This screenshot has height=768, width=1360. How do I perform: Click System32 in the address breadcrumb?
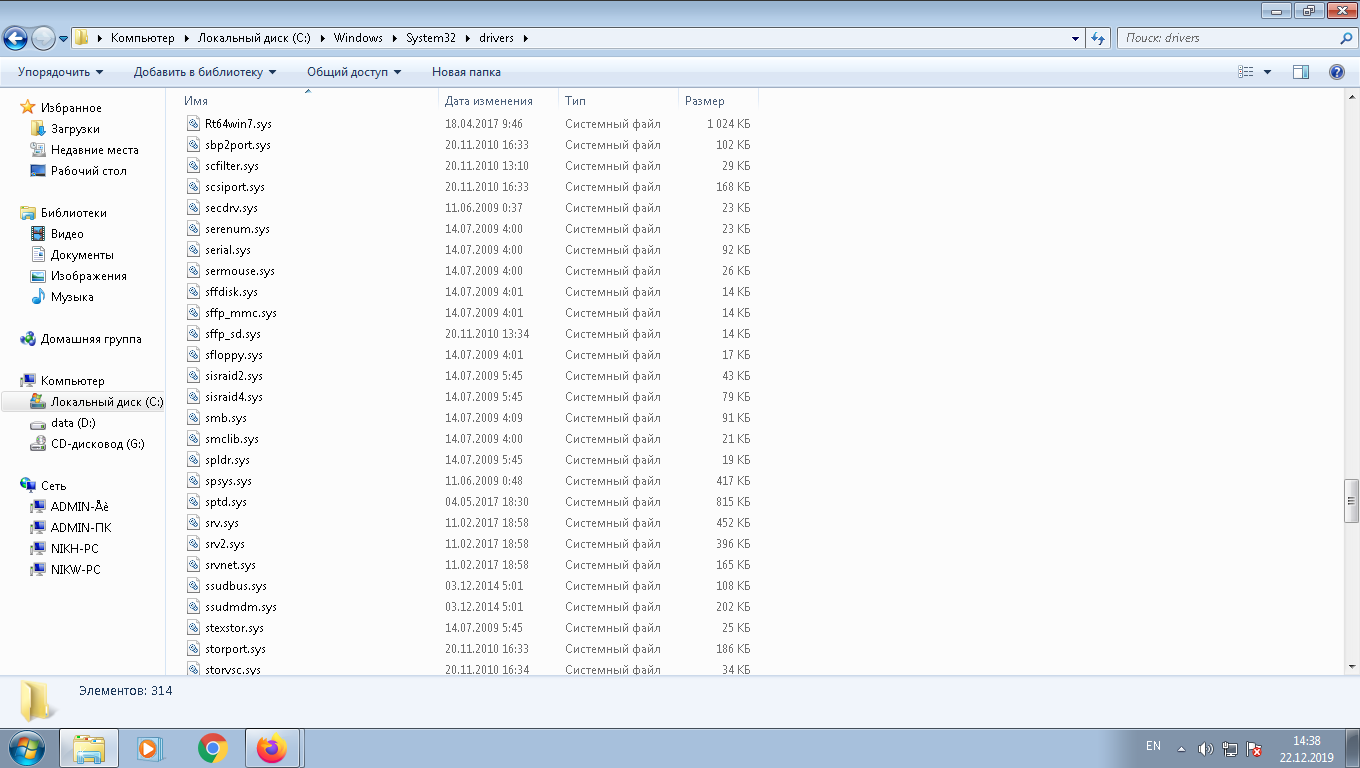(430, 38)
